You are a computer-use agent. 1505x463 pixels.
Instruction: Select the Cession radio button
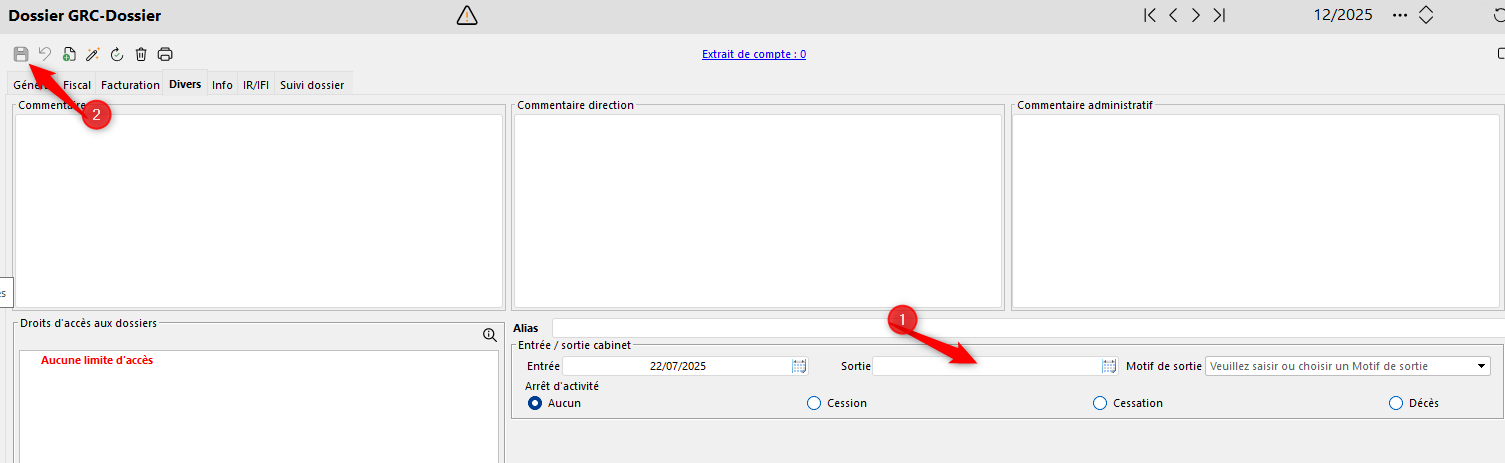click(814, 403)
